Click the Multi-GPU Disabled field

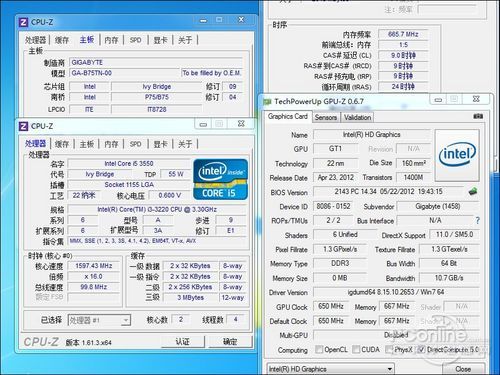pos(396,335)
